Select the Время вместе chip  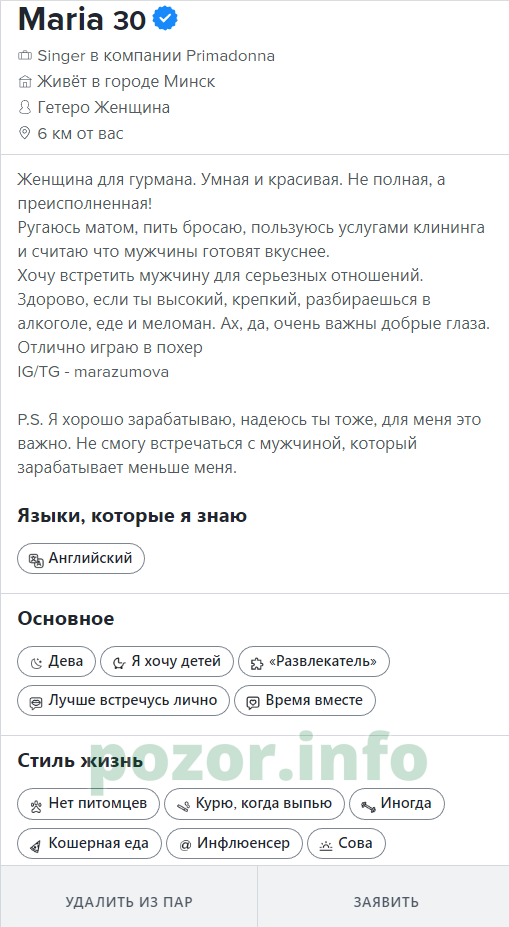pos(305,701)
